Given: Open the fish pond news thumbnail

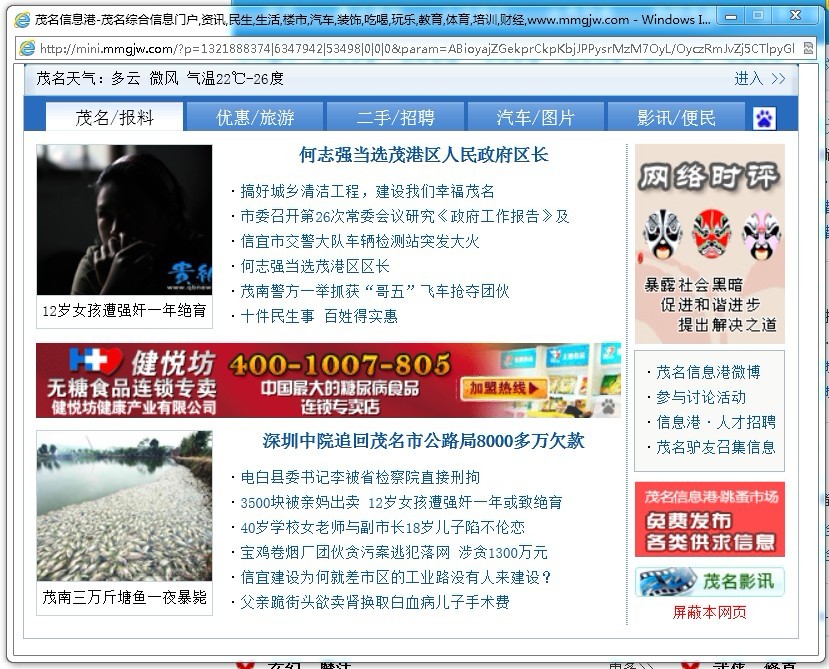Looking at the screenshot, I should point(124,506).
